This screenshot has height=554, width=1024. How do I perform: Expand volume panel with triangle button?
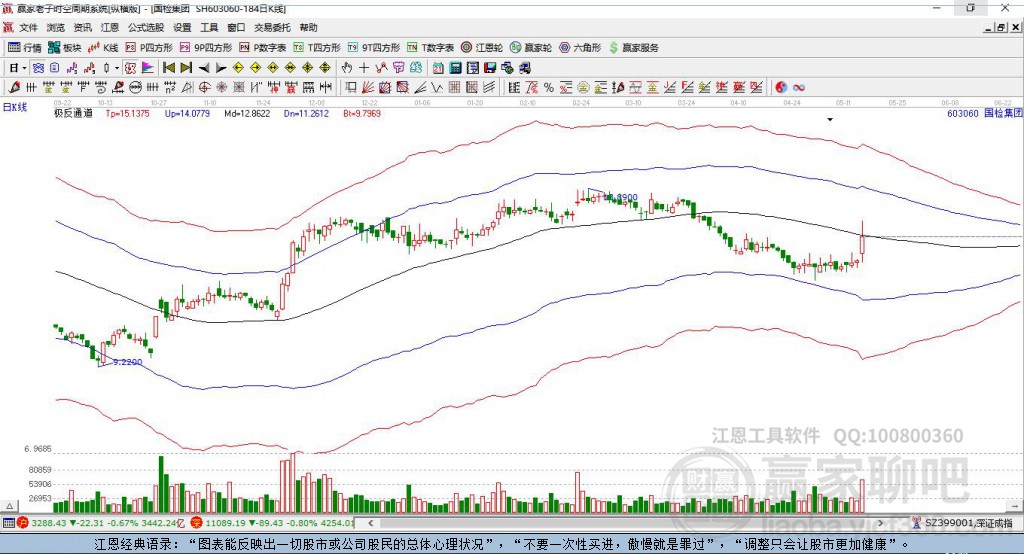click(9, 506)
